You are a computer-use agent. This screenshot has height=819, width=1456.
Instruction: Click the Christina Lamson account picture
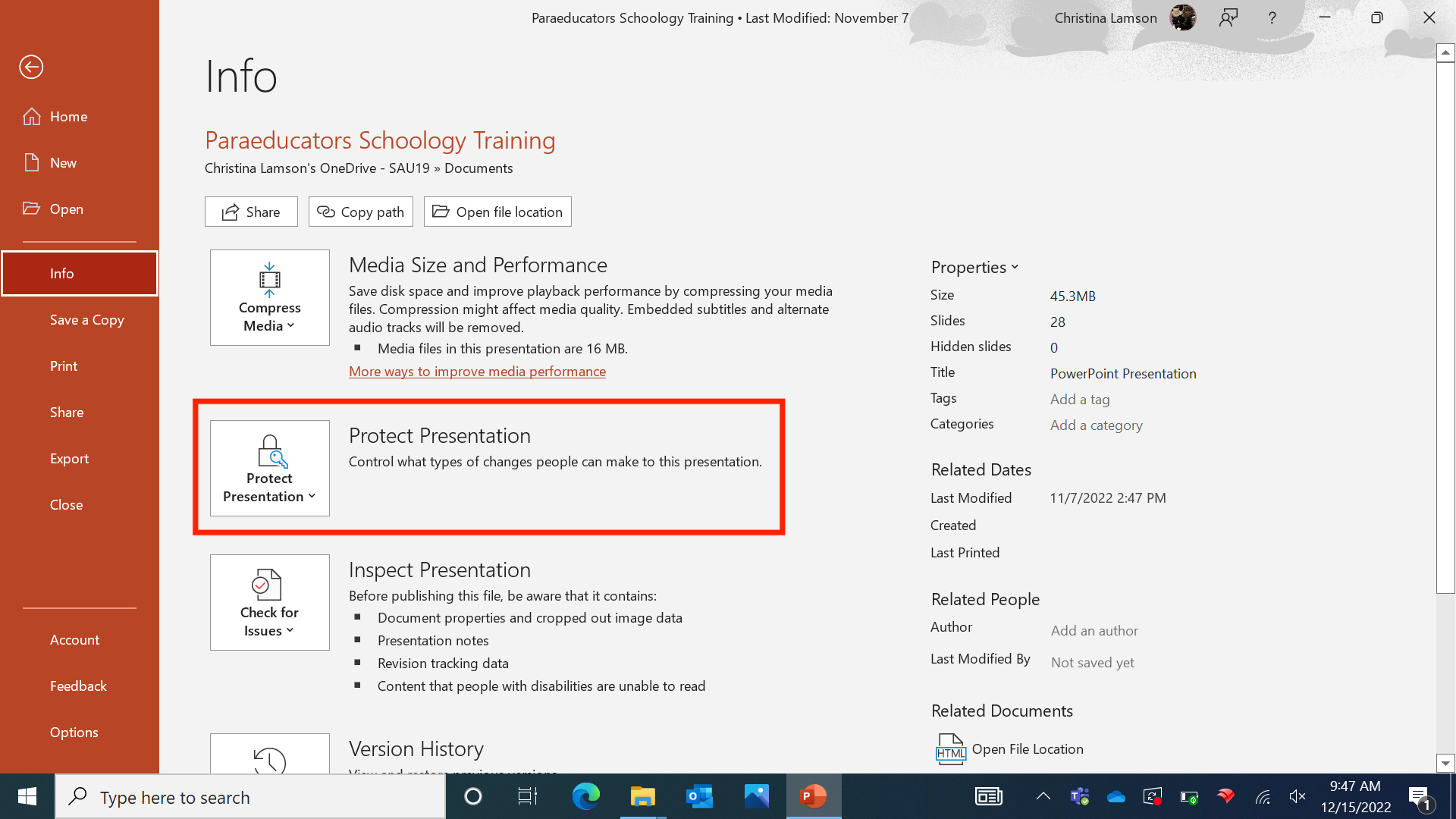pyautogui.click(x=1182, y=17)
